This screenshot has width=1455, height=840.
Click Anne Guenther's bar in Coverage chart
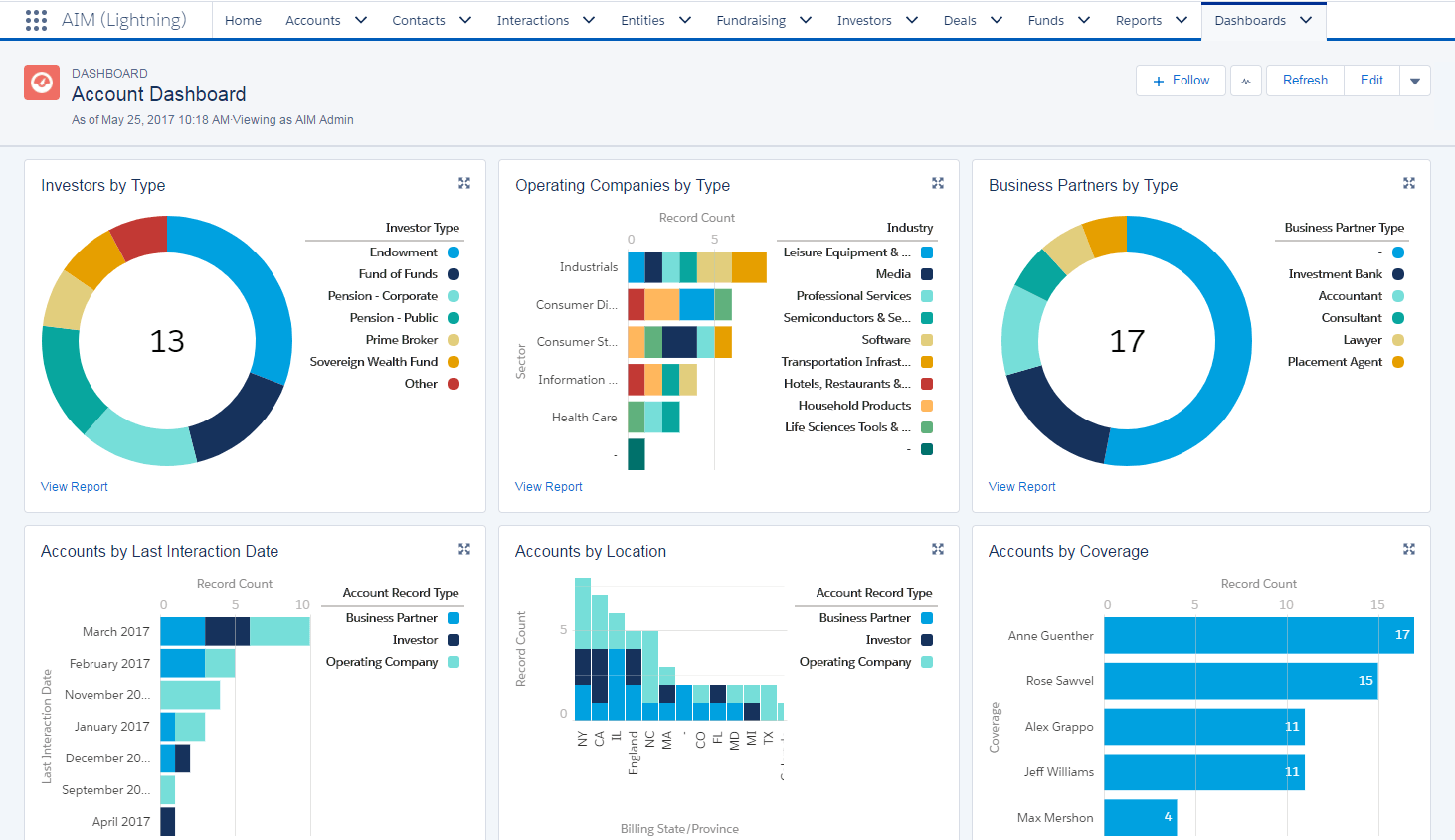click(x=1257, y=635)
